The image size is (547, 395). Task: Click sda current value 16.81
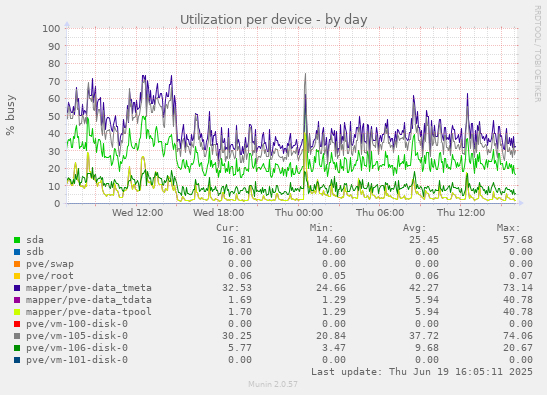[237, 240]
